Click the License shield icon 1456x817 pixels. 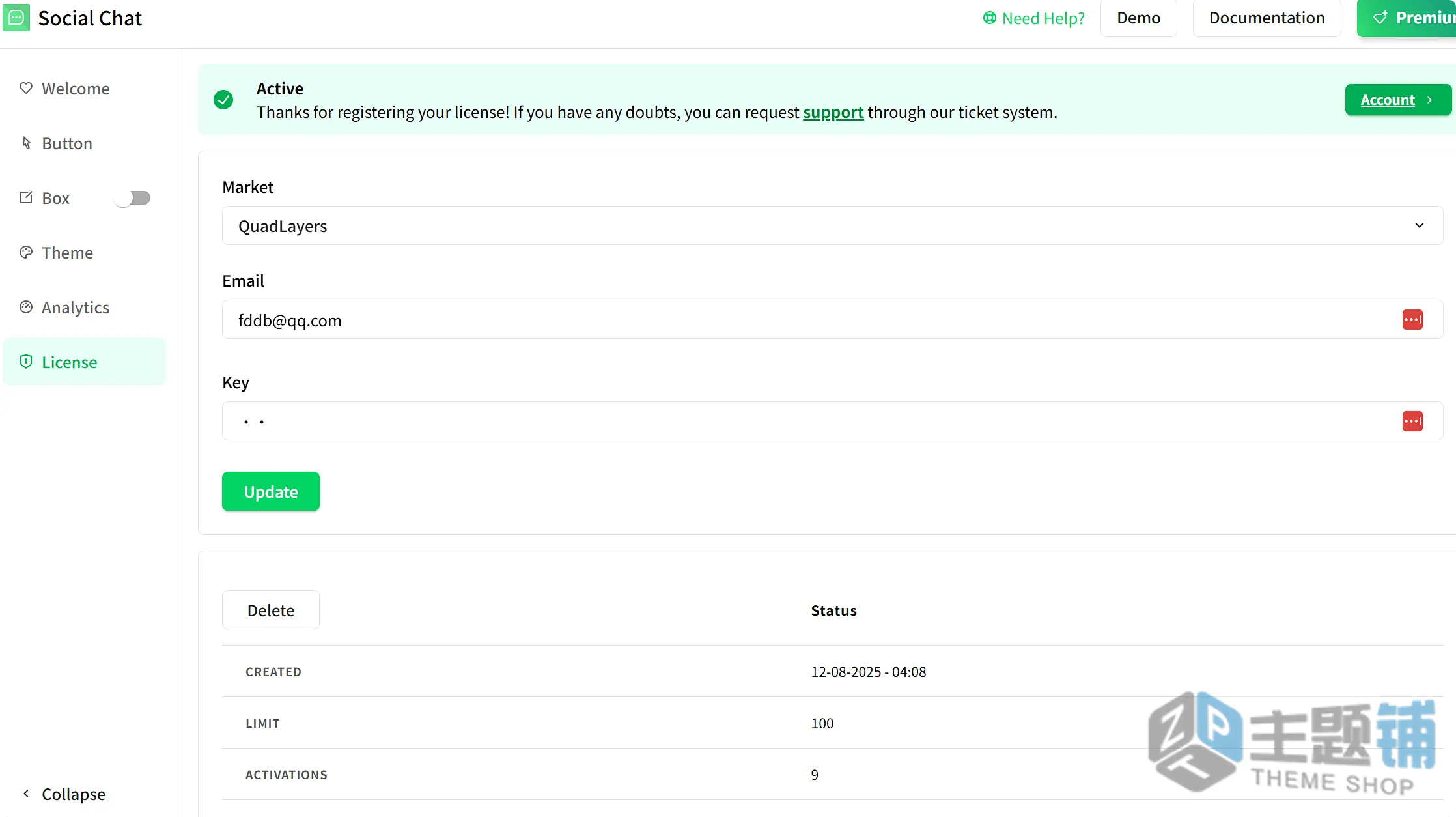pos(26,362)
